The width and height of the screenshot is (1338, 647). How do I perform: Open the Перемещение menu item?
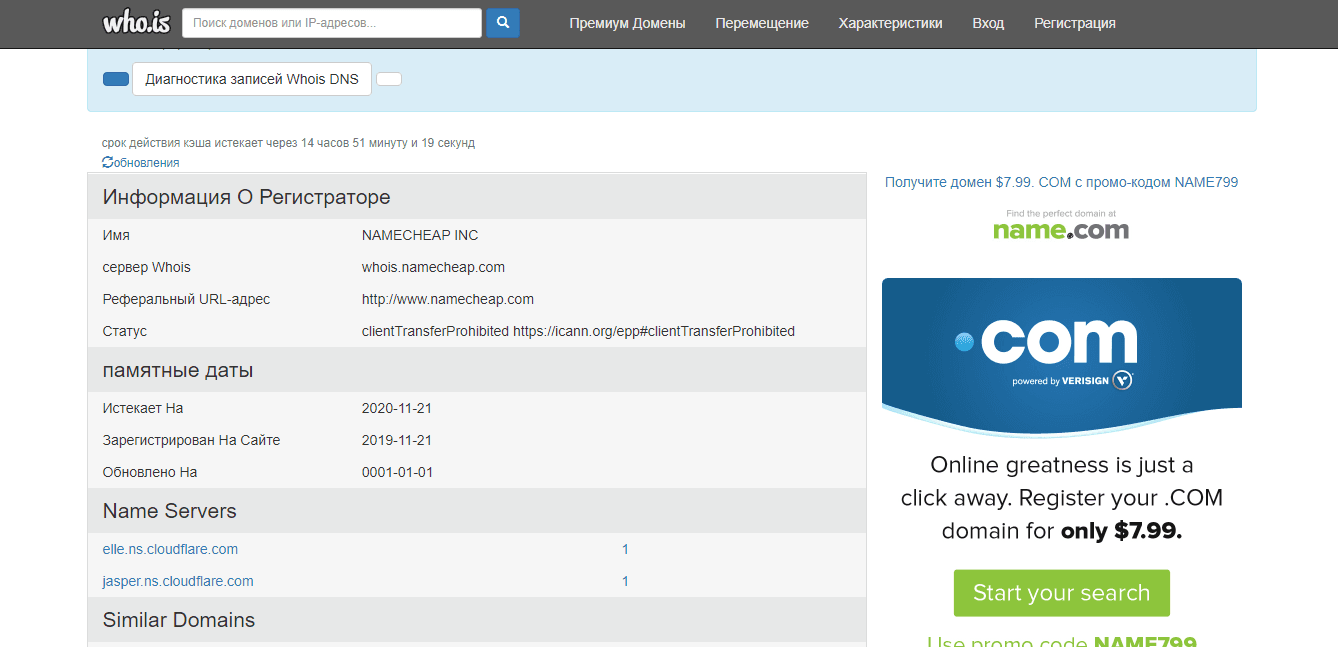coord(762,23)
